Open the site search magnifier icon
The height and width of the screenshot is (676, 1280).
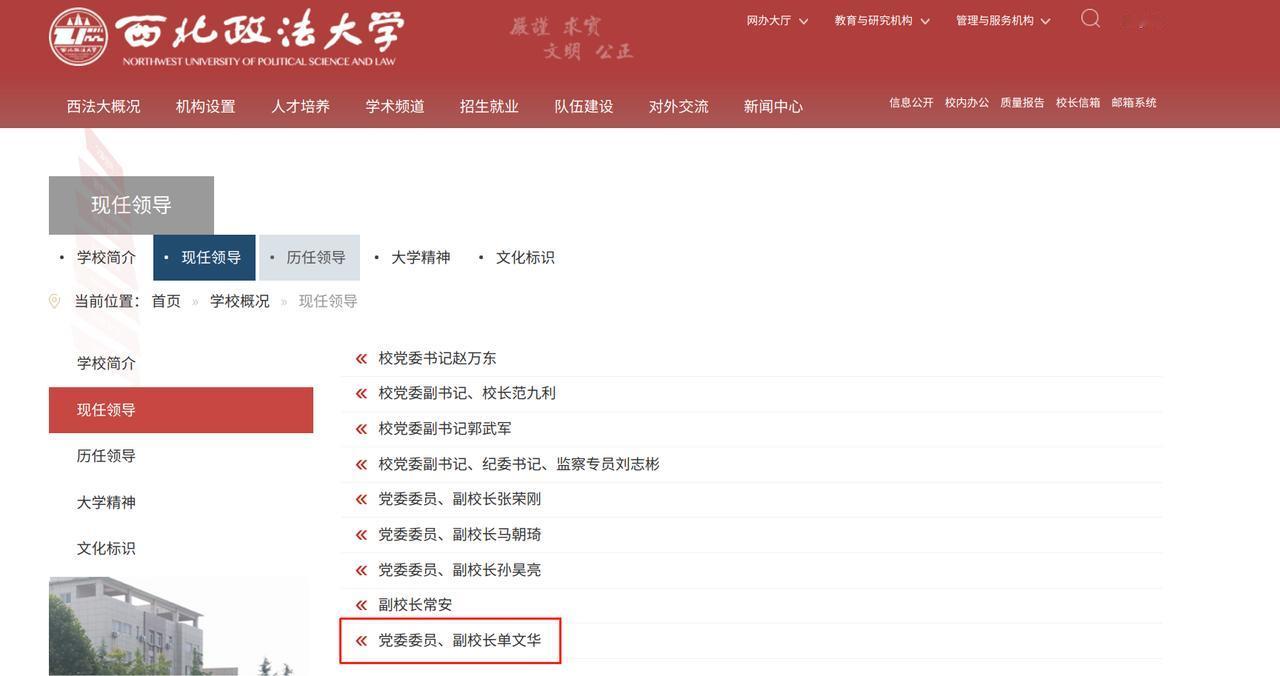coord(1089,17)
